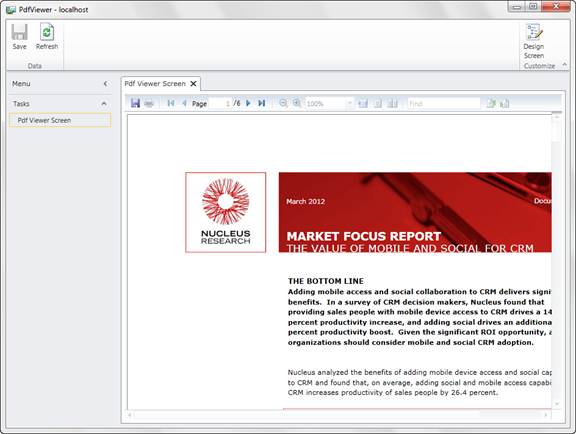Click the horizontal scrollbar right arrow

click(x=546, y=415)
